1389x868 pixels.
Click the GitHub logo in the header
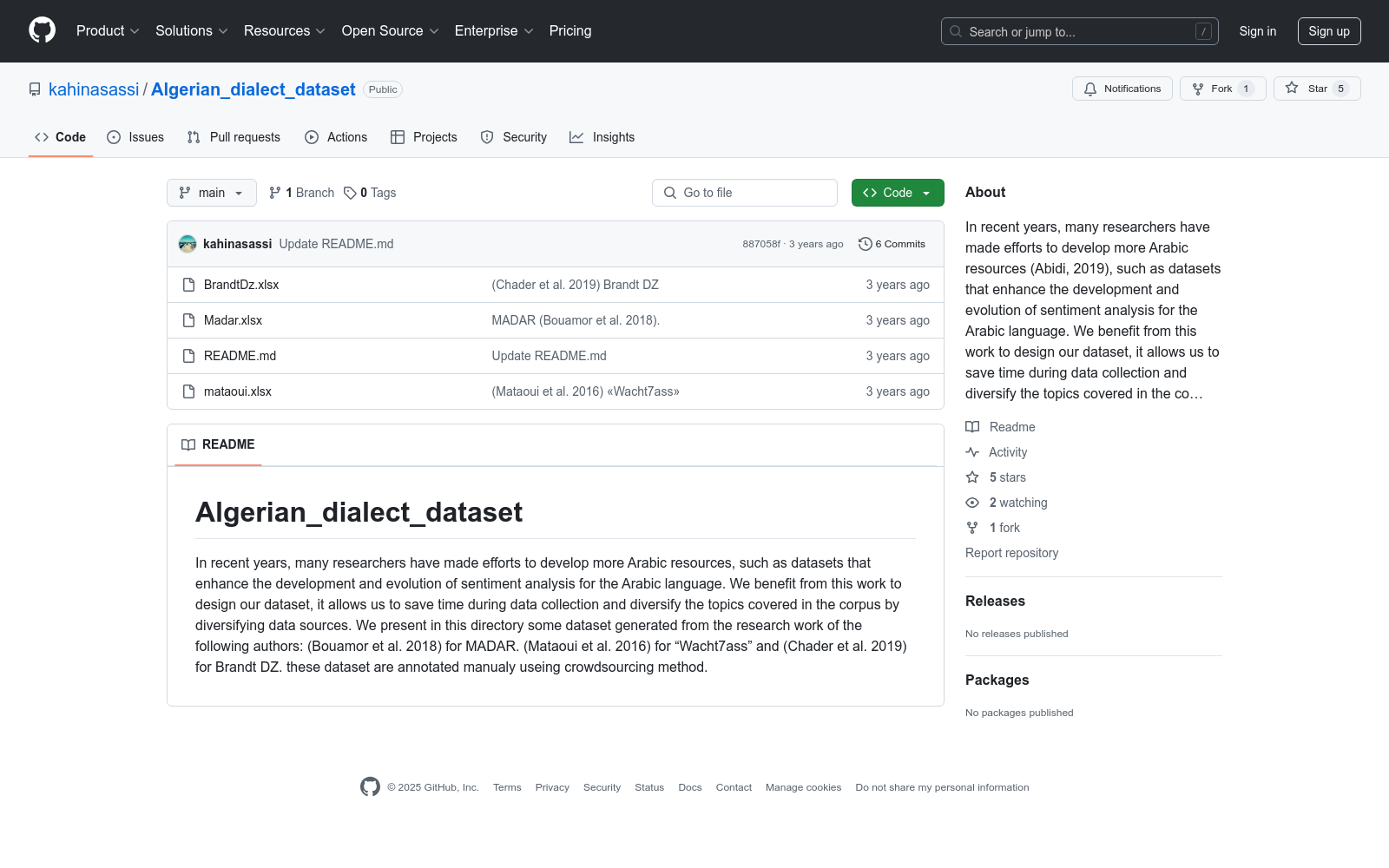tap(42, 30)
